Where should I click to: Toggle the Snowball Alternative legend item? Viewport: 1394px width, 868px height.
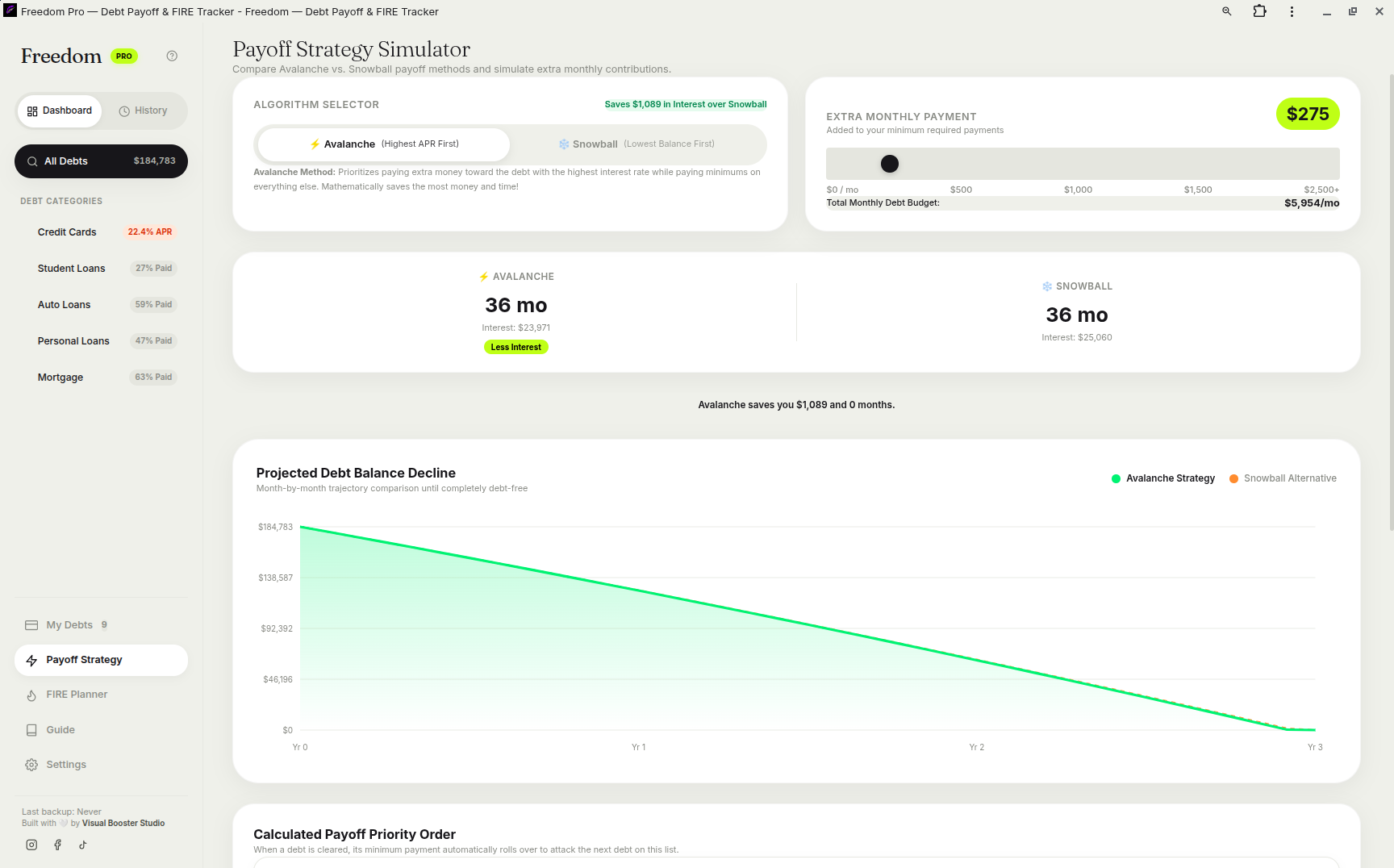tap(1283, 478)
